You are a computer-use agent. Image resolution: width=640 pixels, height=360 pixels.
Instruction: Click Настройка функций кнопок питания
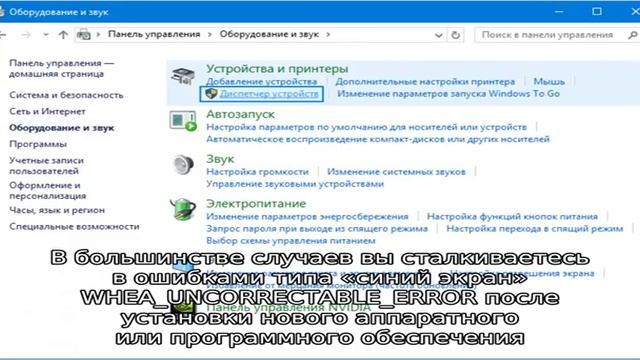point(512,216)
